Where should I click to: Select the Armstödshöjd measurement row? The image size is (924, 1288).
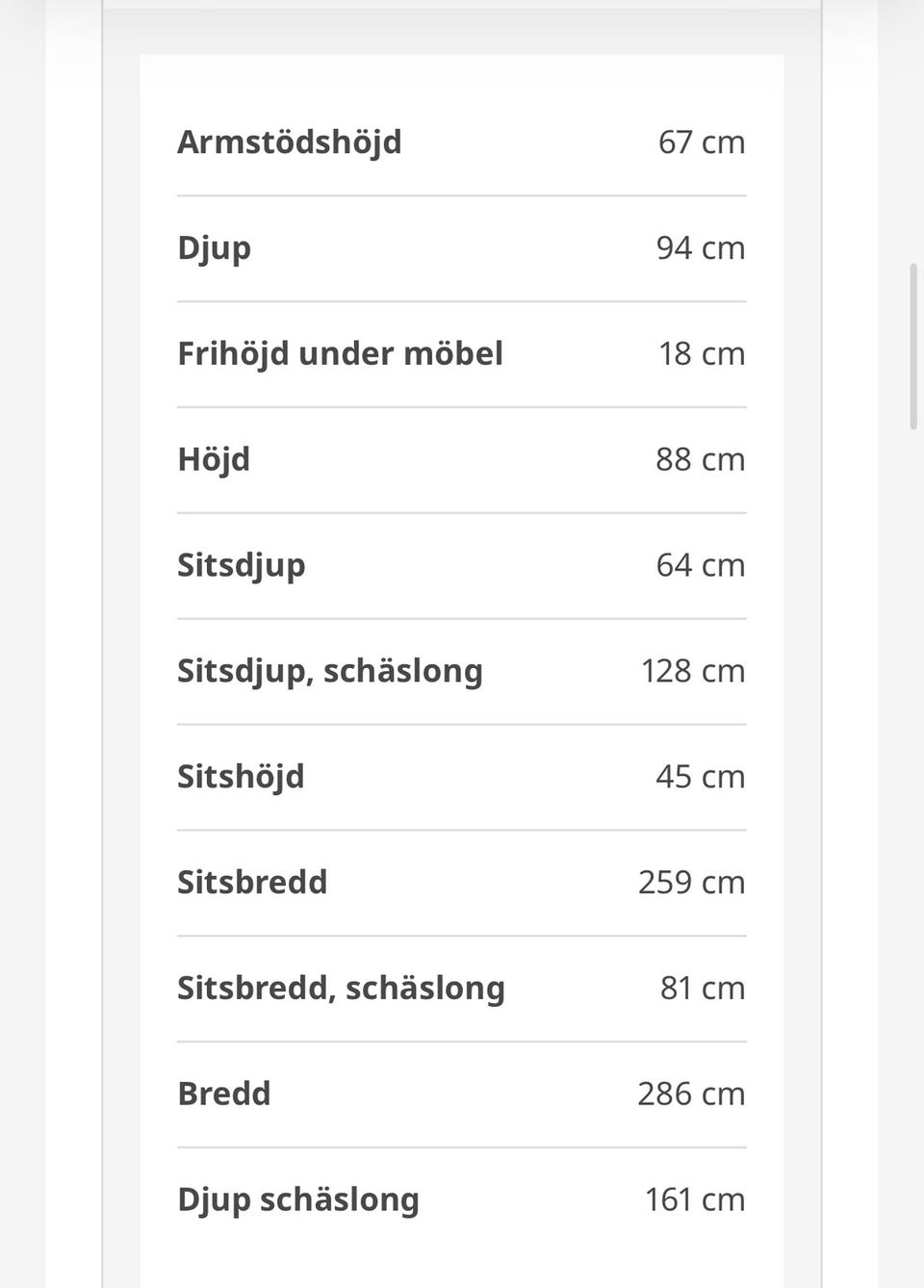(x=462, y=142)
